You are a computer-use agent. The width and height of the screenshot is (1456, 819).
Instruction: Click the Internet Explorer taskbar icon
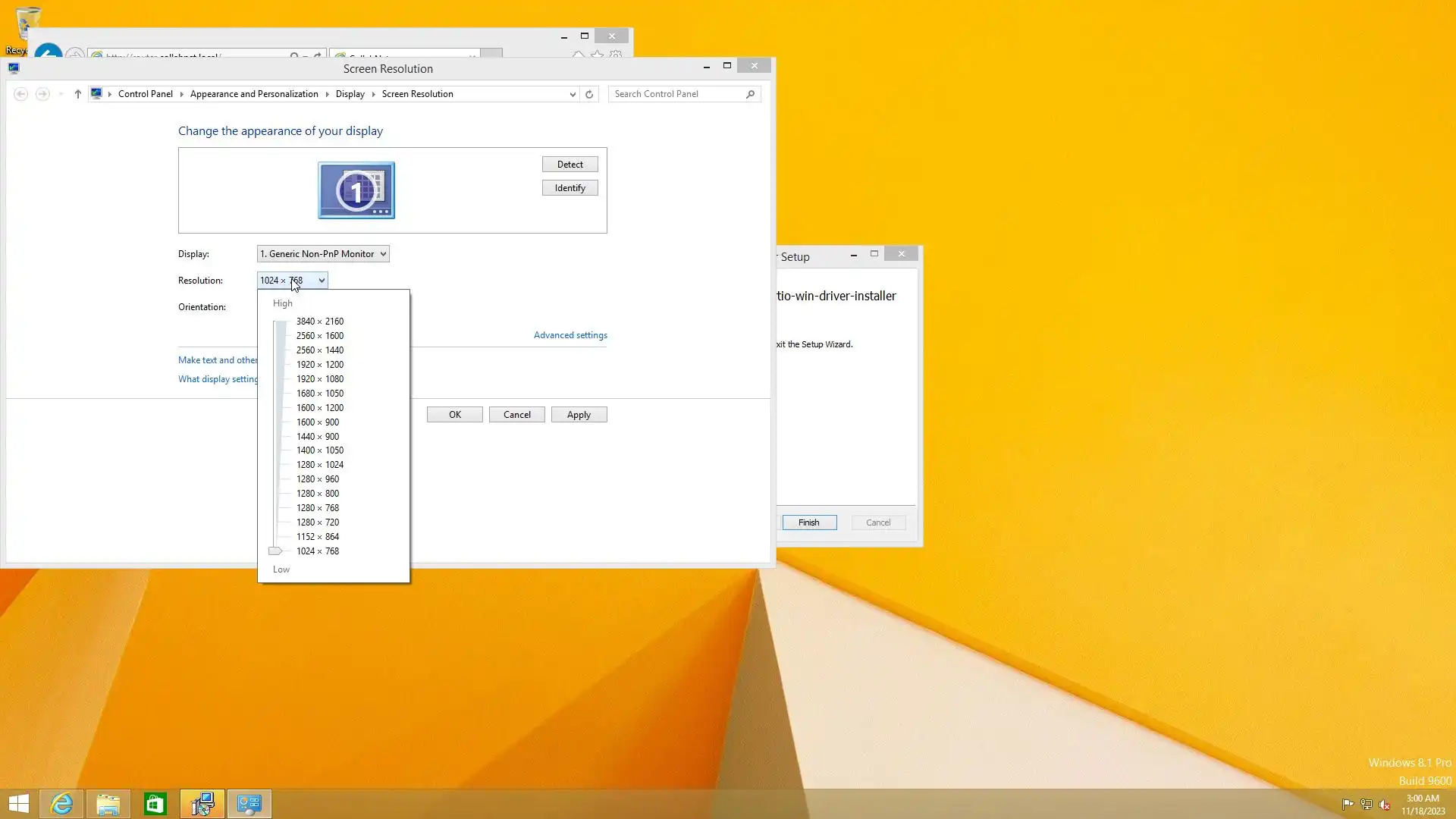tap(61, 804)
